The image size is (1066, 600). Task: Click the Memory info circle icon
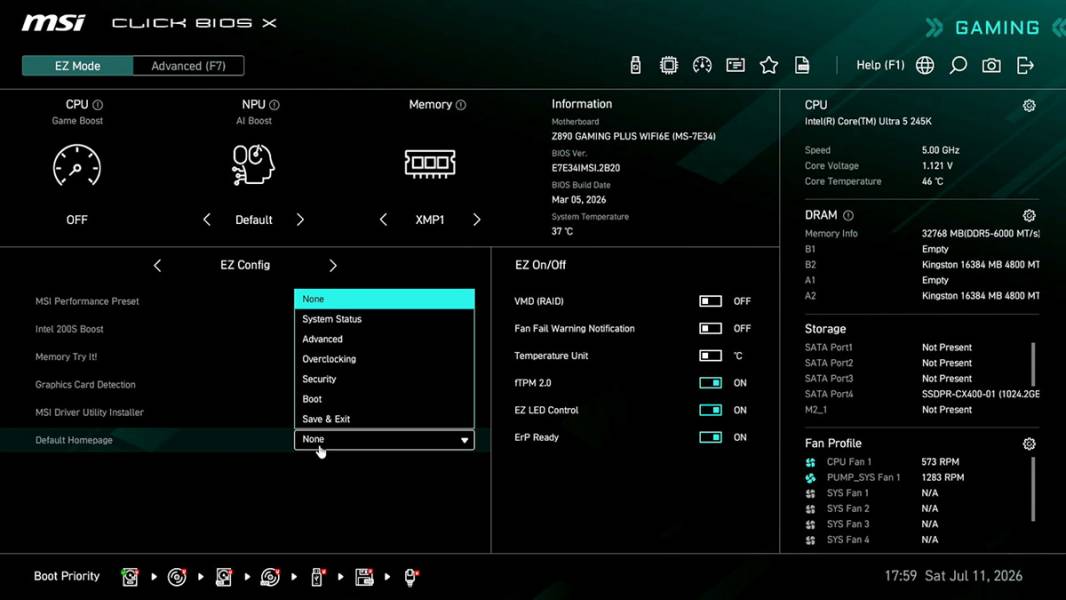tap(461, 105)
